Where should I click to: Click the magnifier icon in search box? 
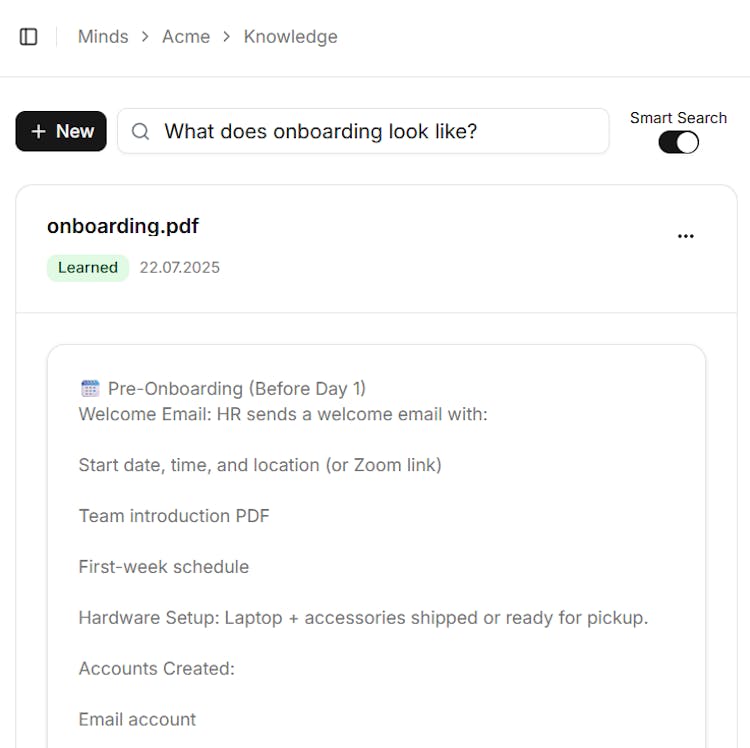click(141, 131)
